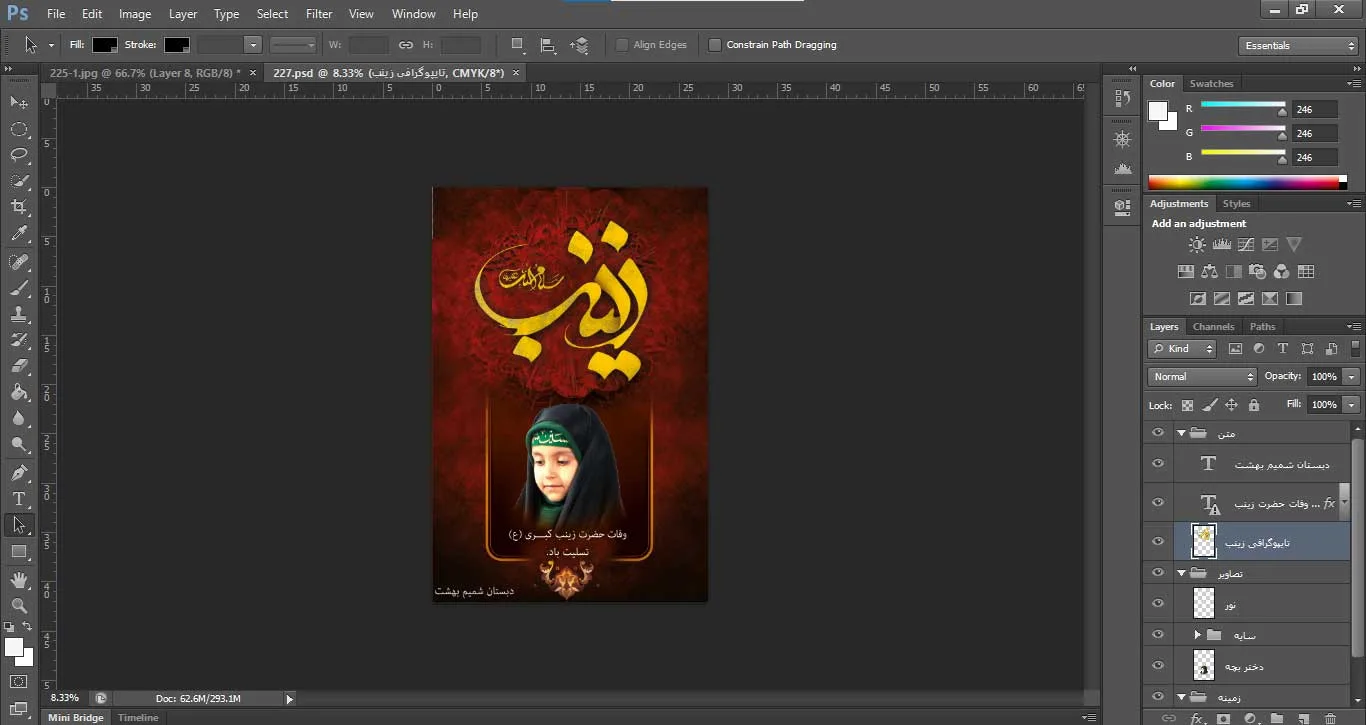Screen dimensions: 1366x725
Task: Open the Essentials workspace dropdown
Action: click(1297, 46)
